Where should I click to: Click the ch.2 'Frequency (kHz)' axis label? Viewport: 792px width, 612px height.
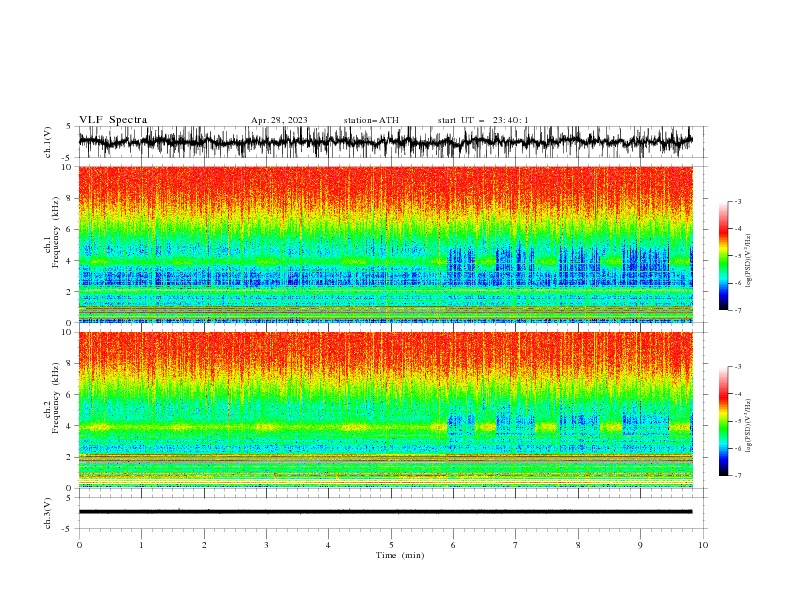(x=56, y=398)
